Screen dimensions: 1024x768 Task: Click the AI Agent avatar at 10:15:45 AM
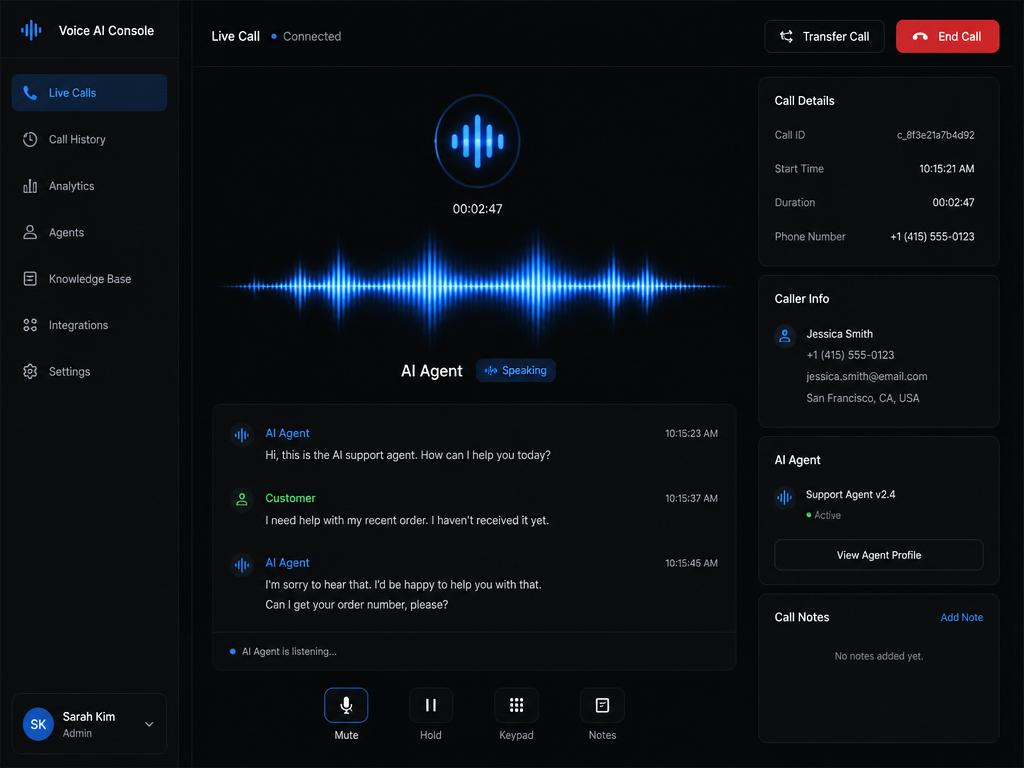point(242,565)
